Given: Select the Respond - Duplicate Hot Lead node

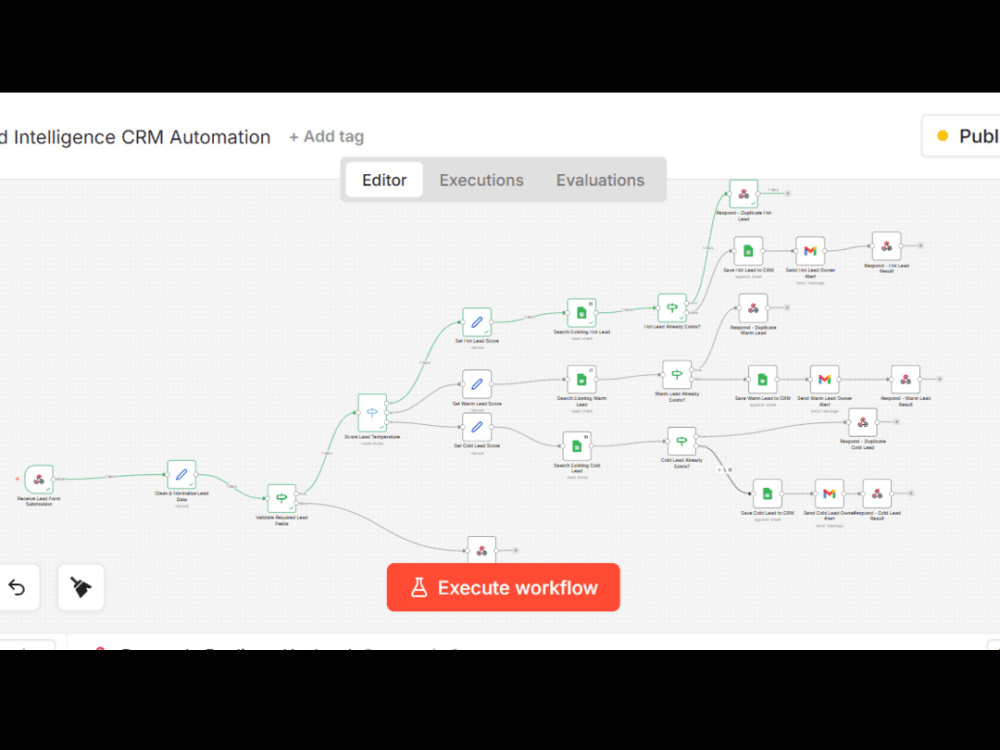Looking at the screenshot, I should click(x=744, y=194).
